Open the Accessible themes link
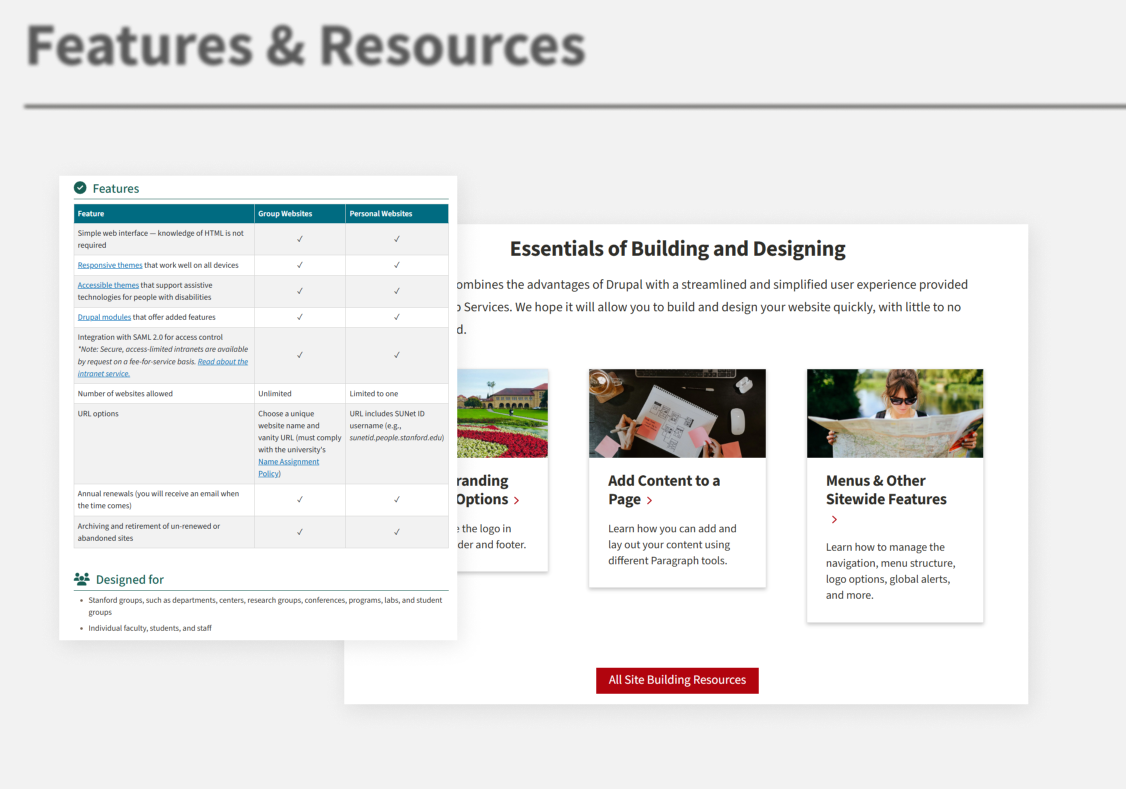 (108, 285)
